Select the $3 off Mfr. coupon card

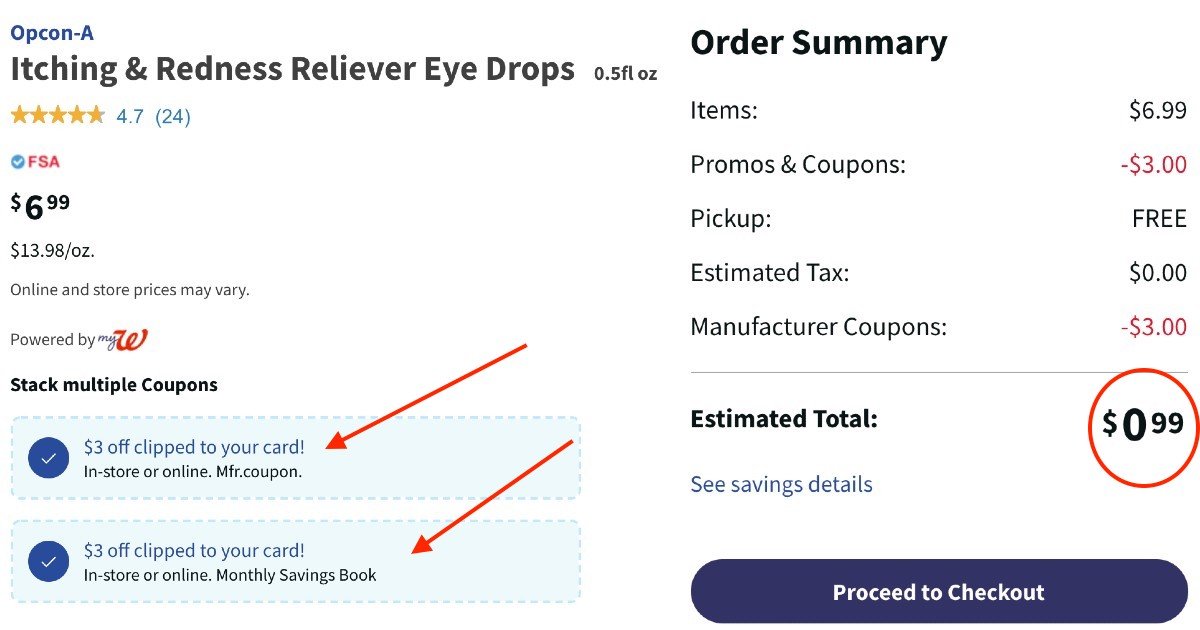[x=295, y=458]
